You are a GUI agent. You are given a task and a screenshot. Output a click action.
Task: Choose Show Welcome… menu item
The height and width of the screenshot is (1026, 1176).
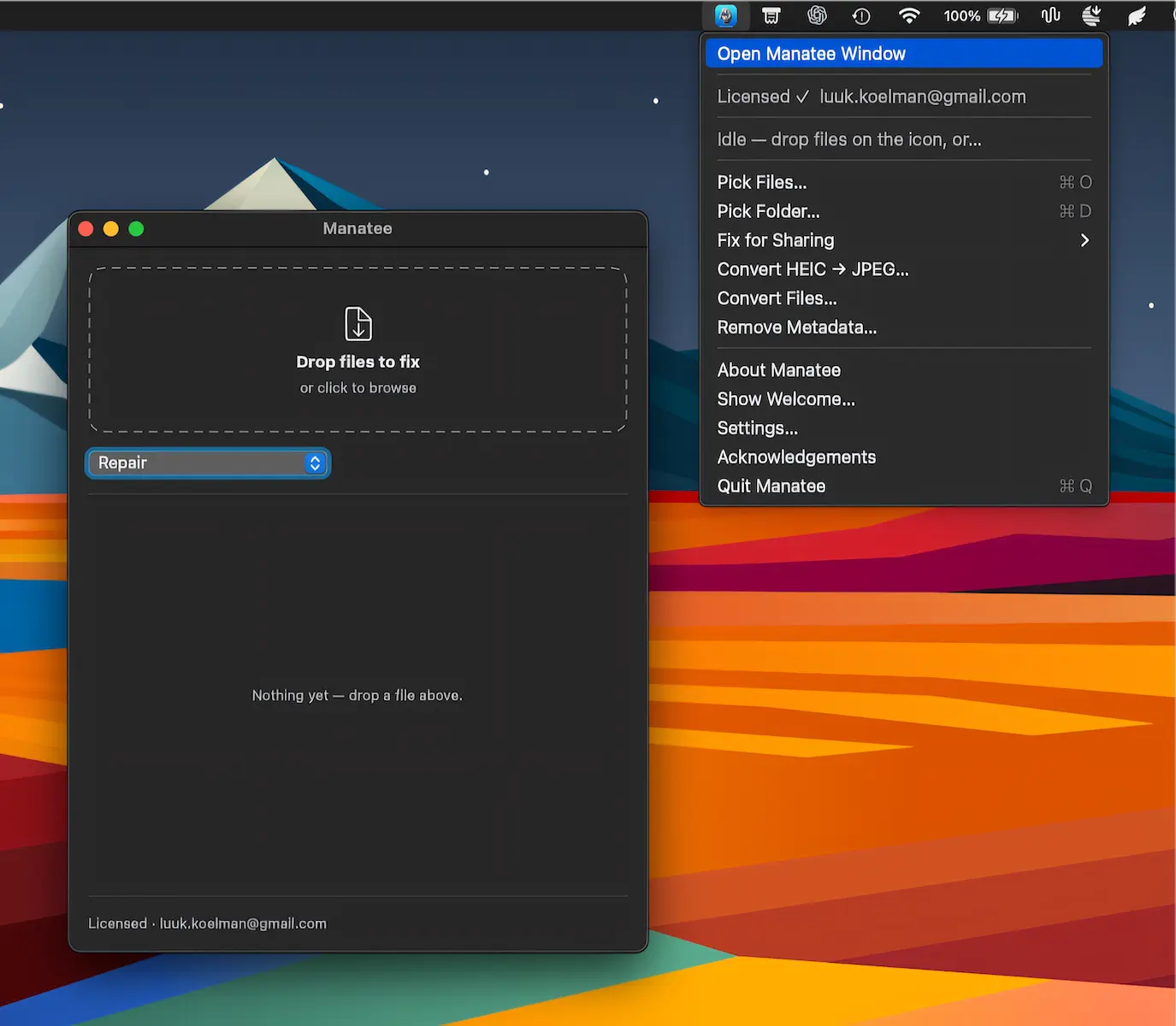(904, 399)
